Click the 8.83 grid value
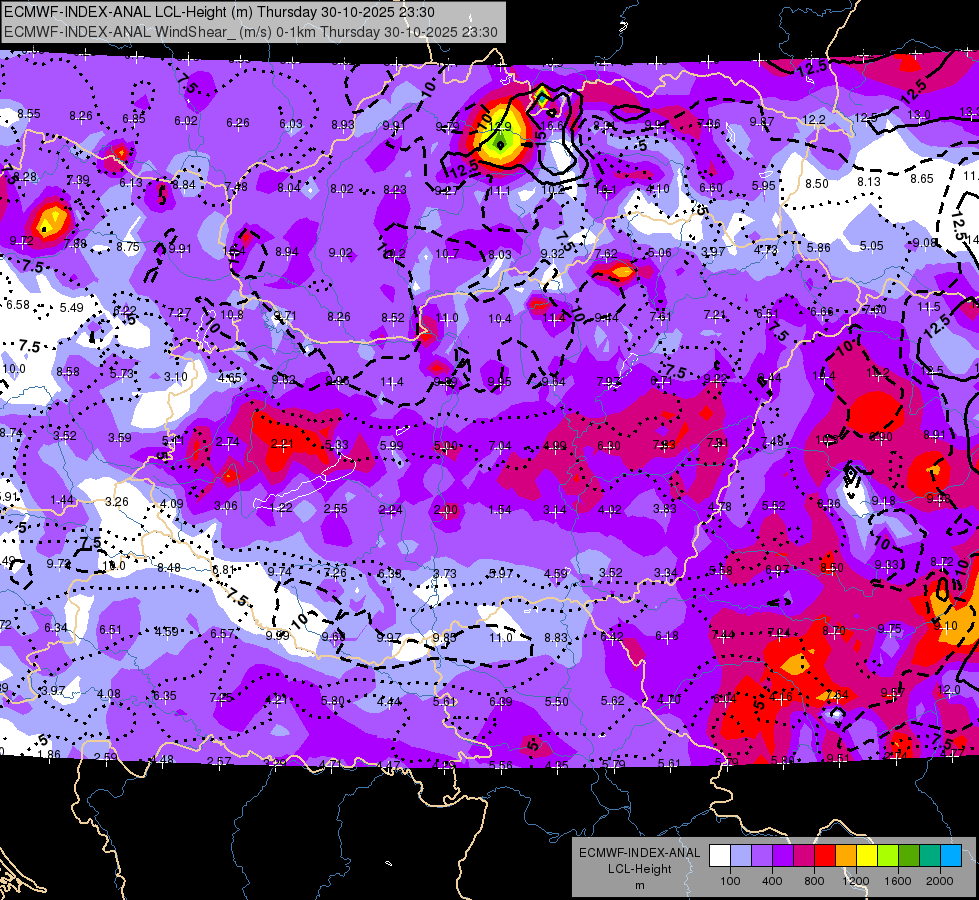Viewport: 979px width, 900px height. click(556, 638)
